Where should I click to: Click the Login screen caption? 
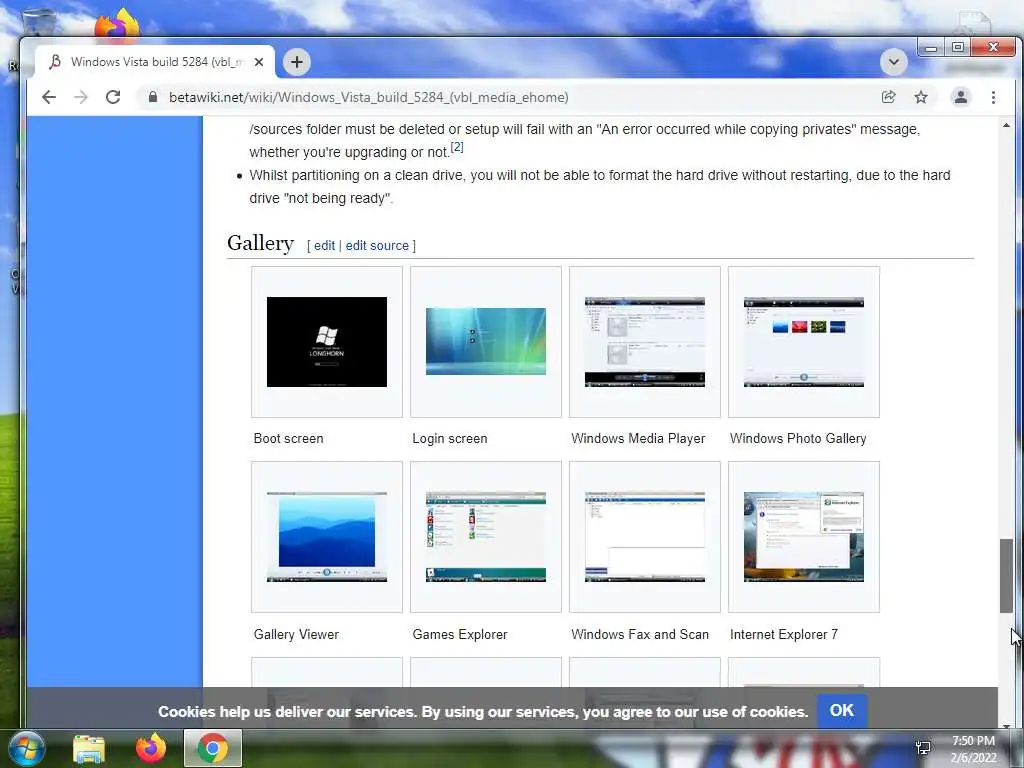coord(450,439)
